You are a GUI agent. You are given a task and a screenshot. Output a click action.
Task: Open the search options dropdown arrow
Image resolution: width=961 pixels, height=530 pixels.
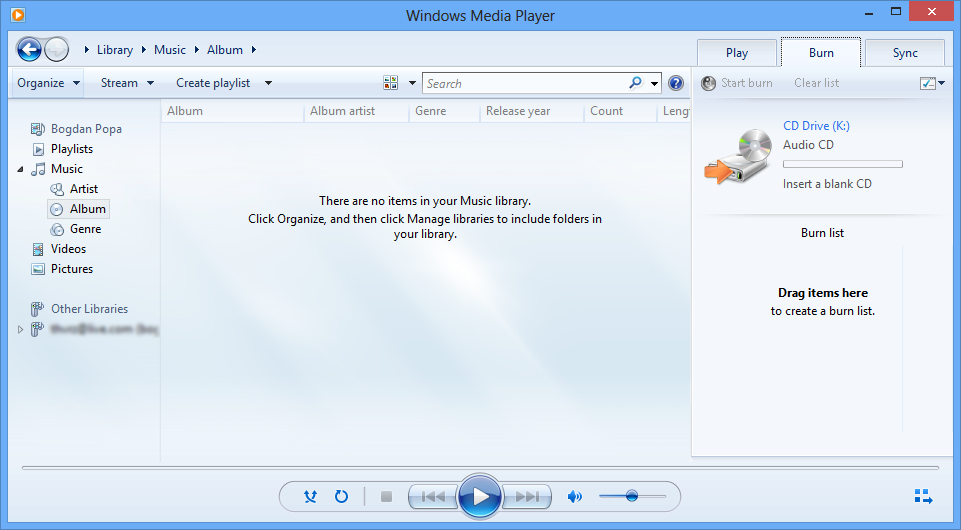(655, 83)
